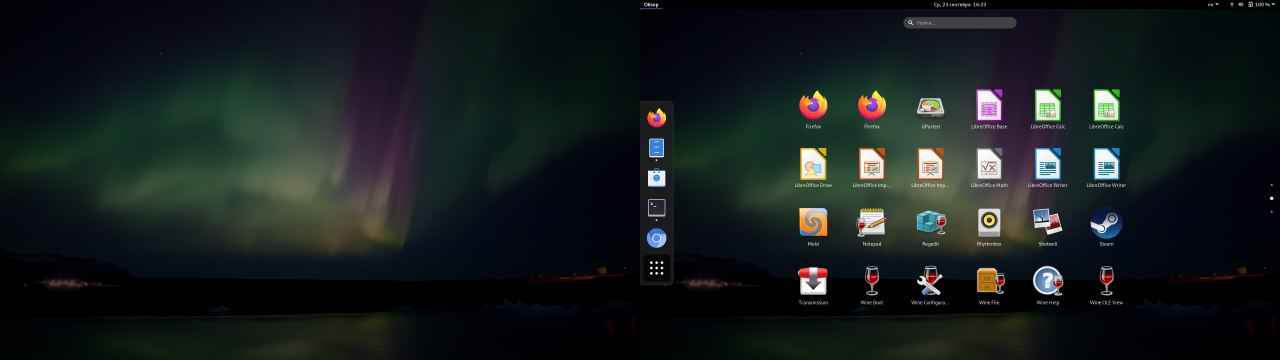This screenshot has width=1280, height=360.
Task: Open Chromium from the dash
Action: [656, 238]
